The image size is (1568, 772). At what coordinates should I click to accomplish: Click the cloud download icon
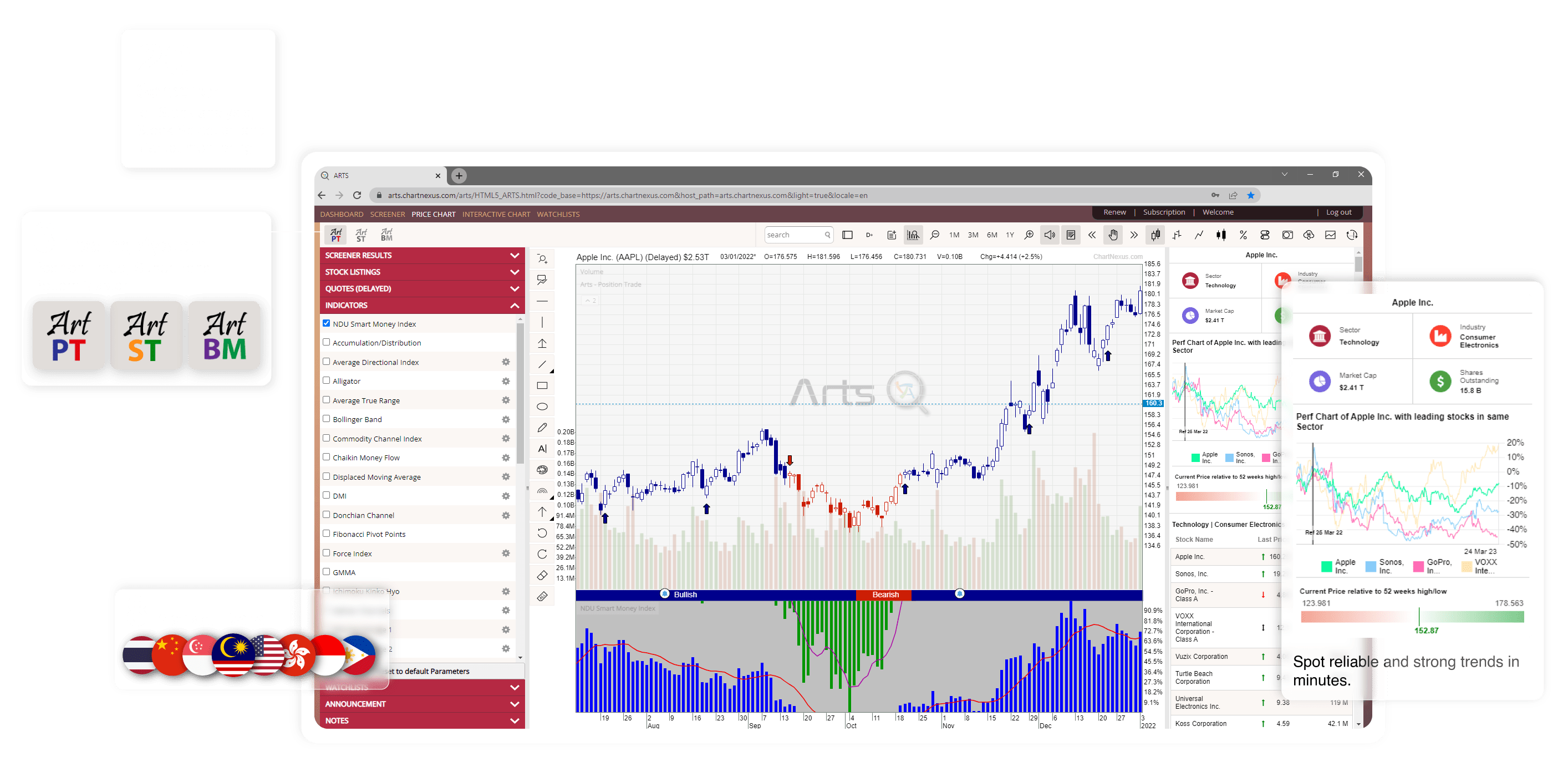coord(1309,235)
